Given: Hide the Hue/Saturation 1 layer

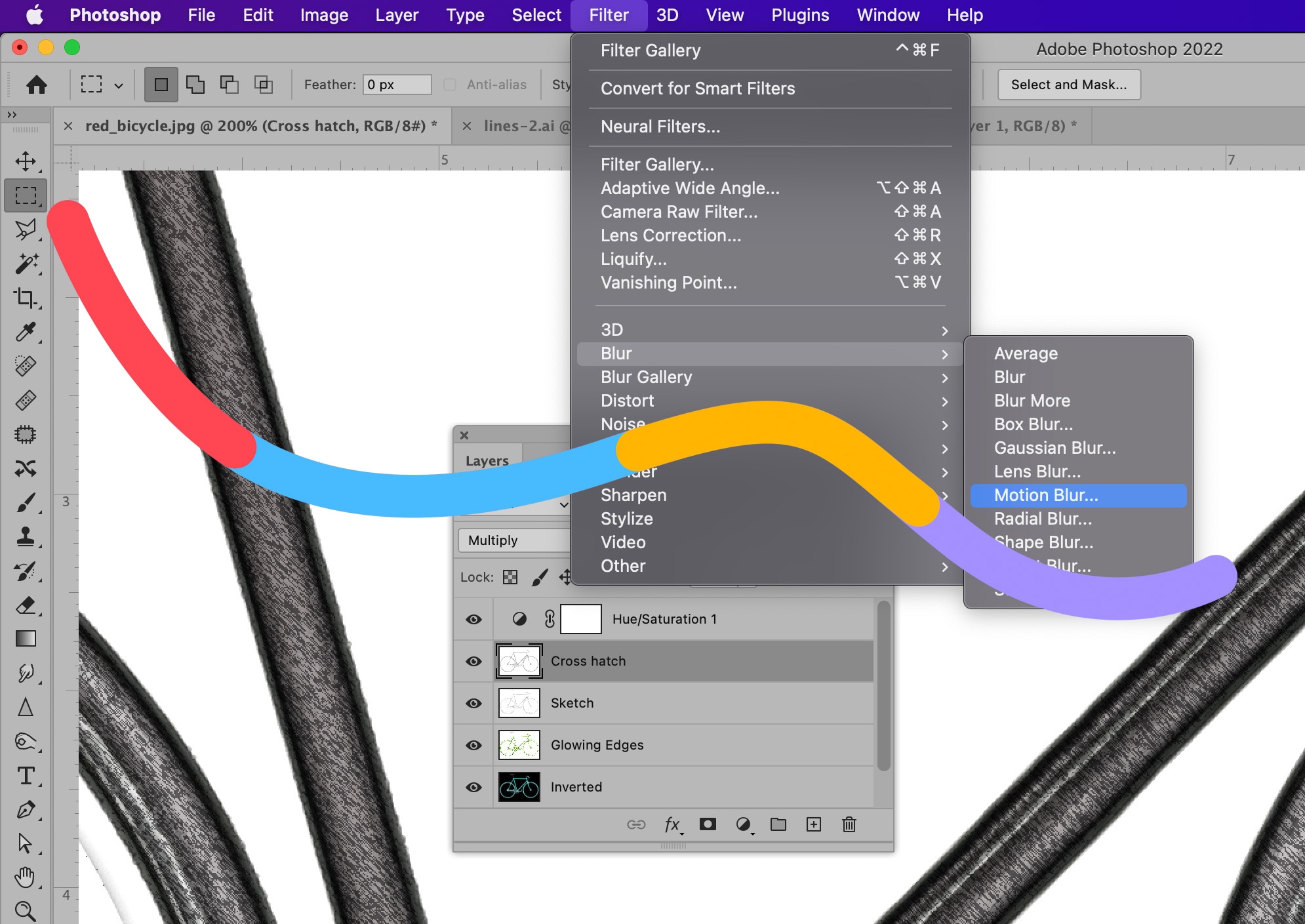Looking at the screenshot, I should (473, 619).
